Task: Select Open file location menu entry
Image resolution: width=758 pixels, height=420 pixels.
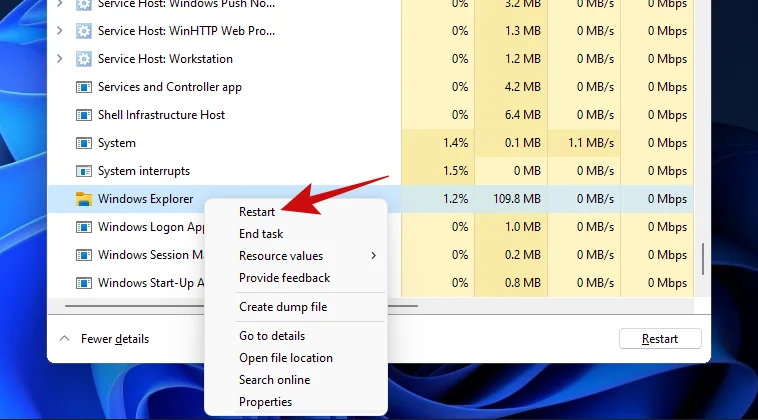Action: [x=286, y=358]
